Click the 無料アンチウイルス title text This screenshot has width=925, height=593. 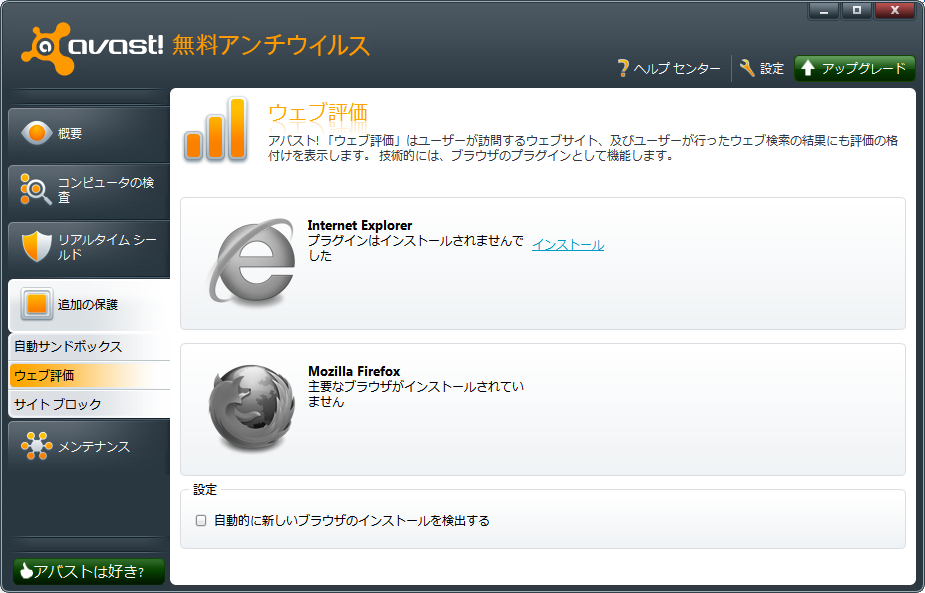pyautogui.click(x=271, y=45)
